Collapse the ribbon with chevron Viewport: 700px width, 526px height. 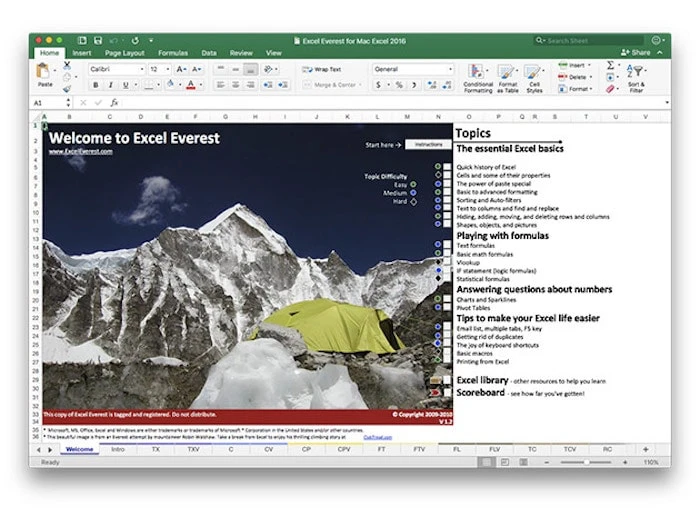[x=660, y=53]
